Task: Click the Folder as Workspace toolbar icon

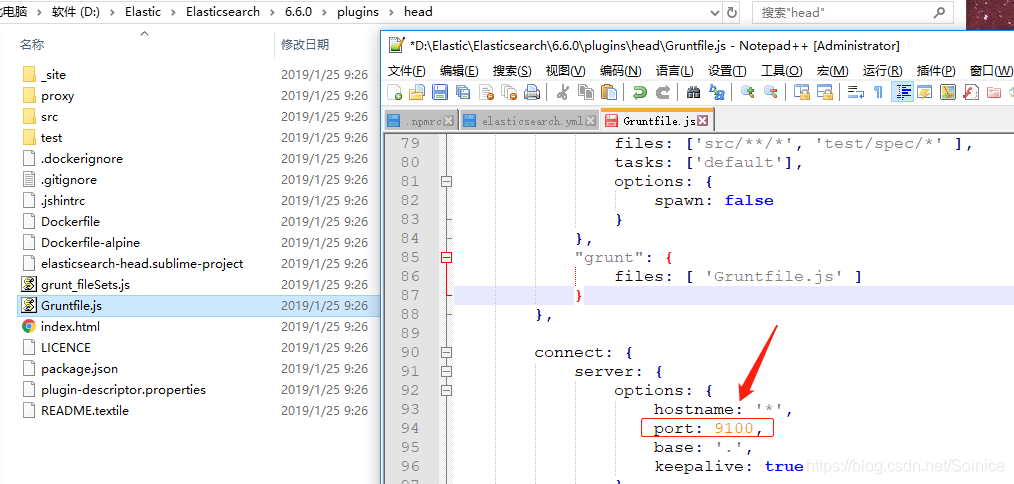Action: (x=994, y=93)
